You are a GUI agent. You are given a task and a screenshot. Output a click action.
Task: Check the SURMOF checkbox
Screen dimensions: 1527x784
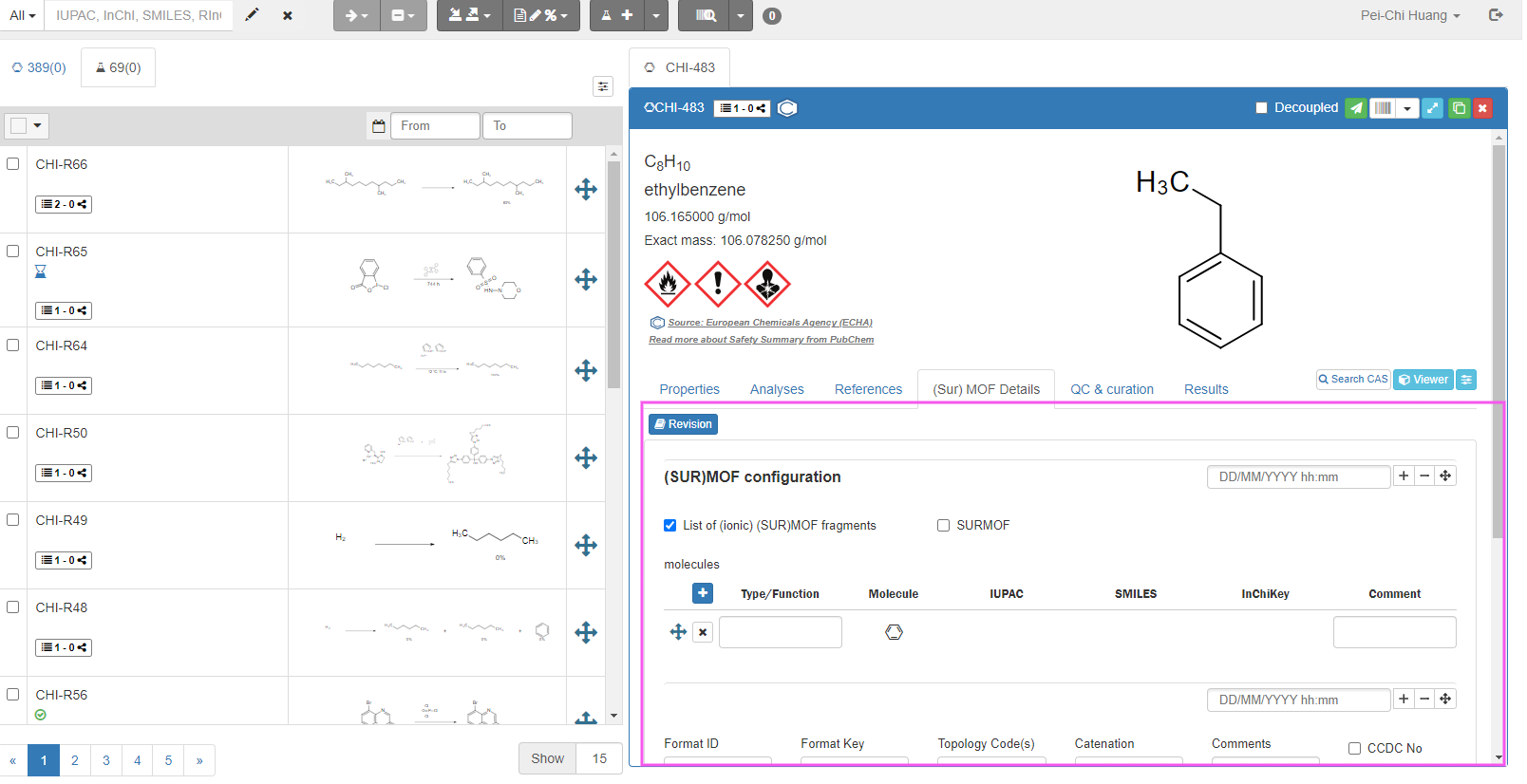943,526
